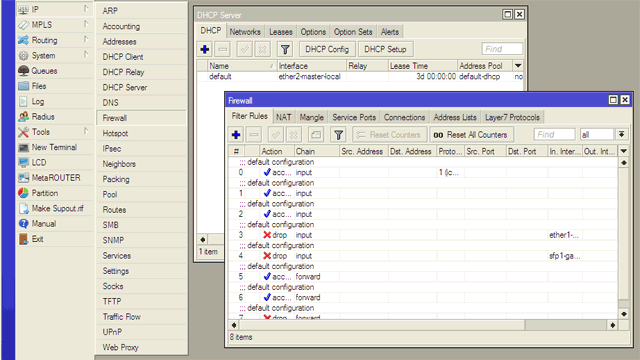640x360 pixels.
Task: Open the Address Lists tab
Action: (x=455, y=118)
